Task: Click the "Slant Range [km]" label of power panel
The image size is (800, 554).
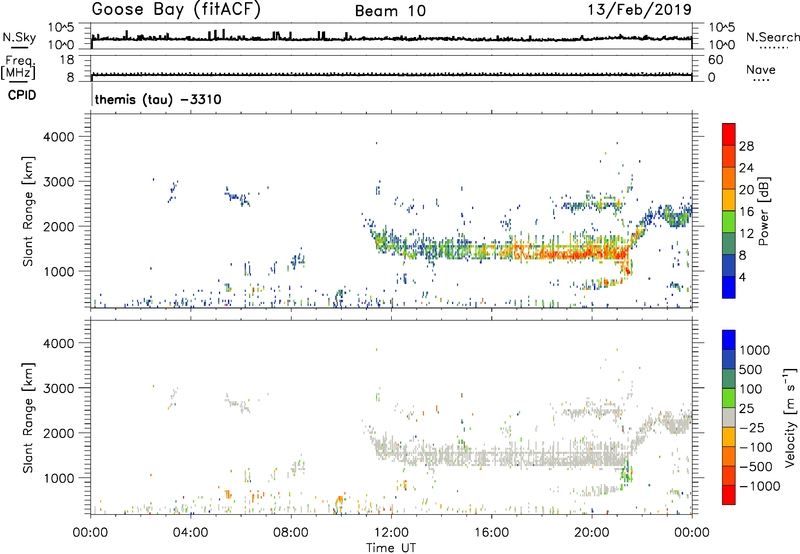Action: [x=28, y=211]
